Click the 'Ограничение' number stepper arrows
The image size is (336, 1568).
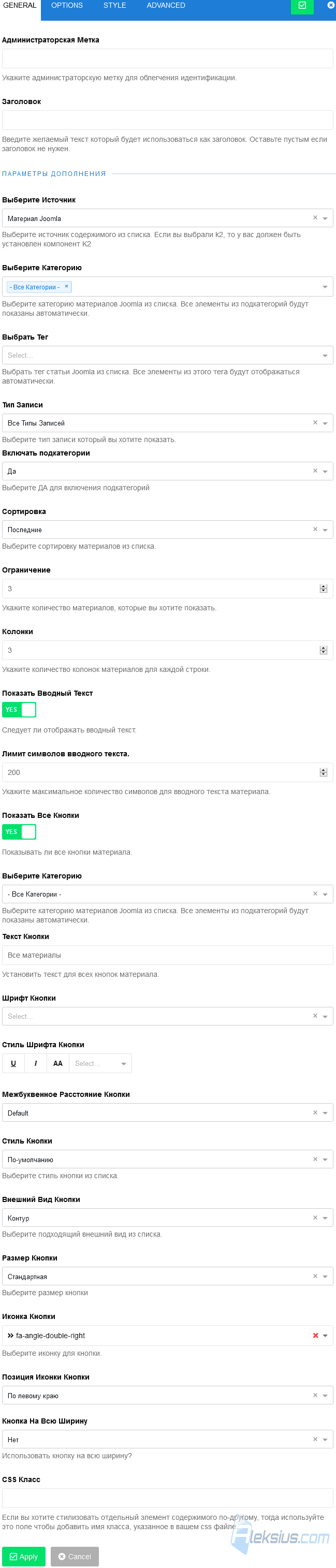pyautogui.click(x=323, y=589)
